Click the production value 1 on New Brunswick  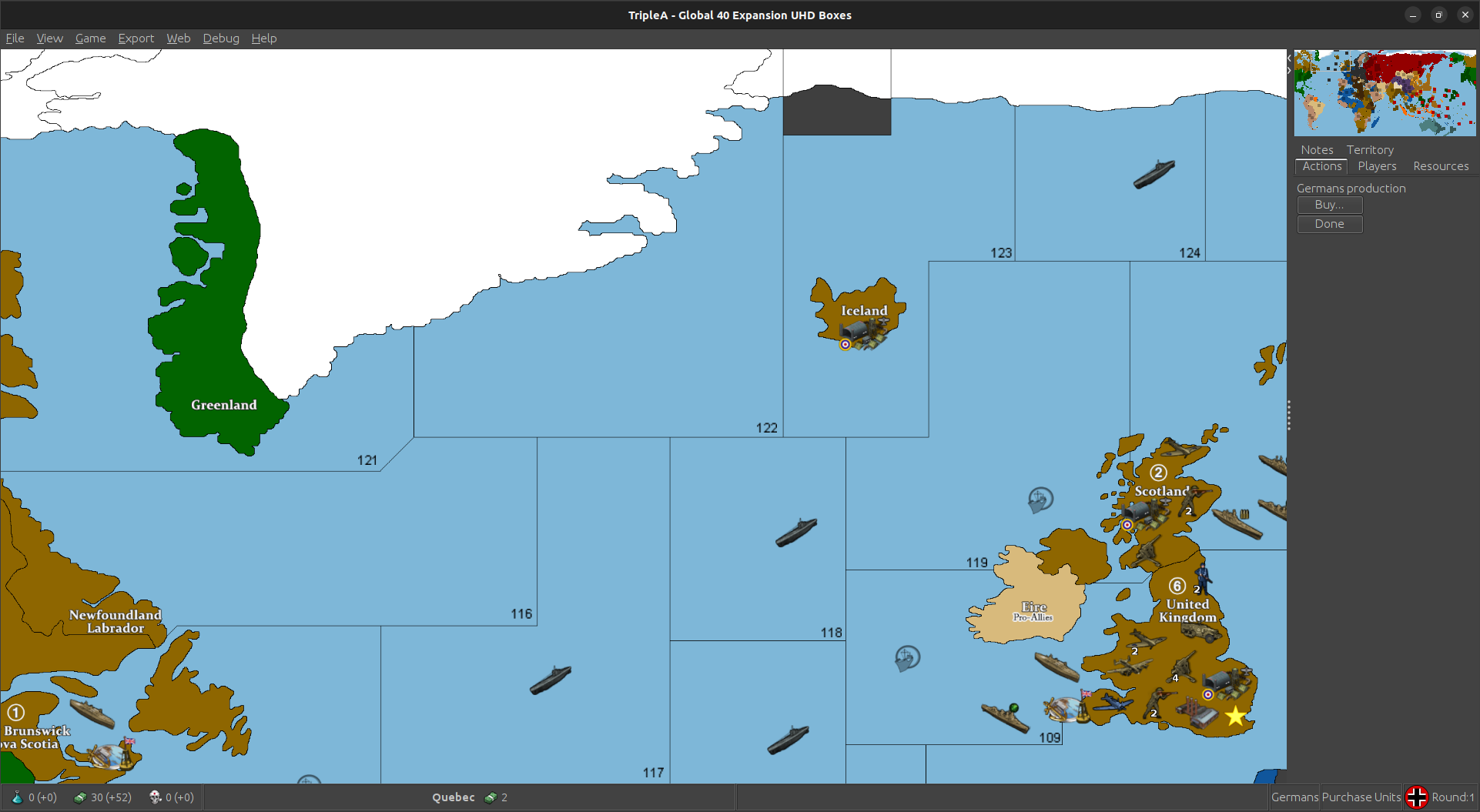pos(15,713)
